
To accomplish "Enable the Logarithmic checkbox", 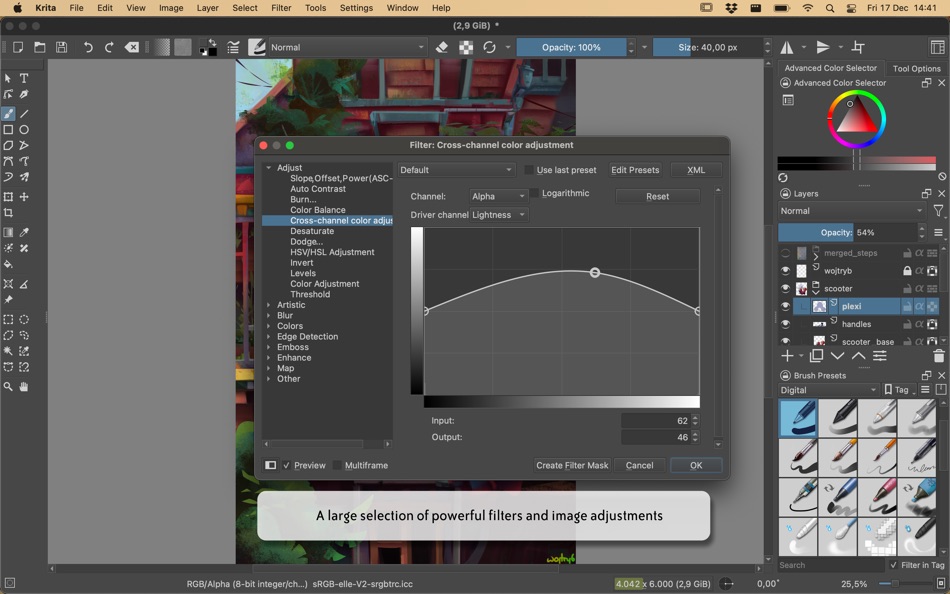I will [x=534, y=193].
